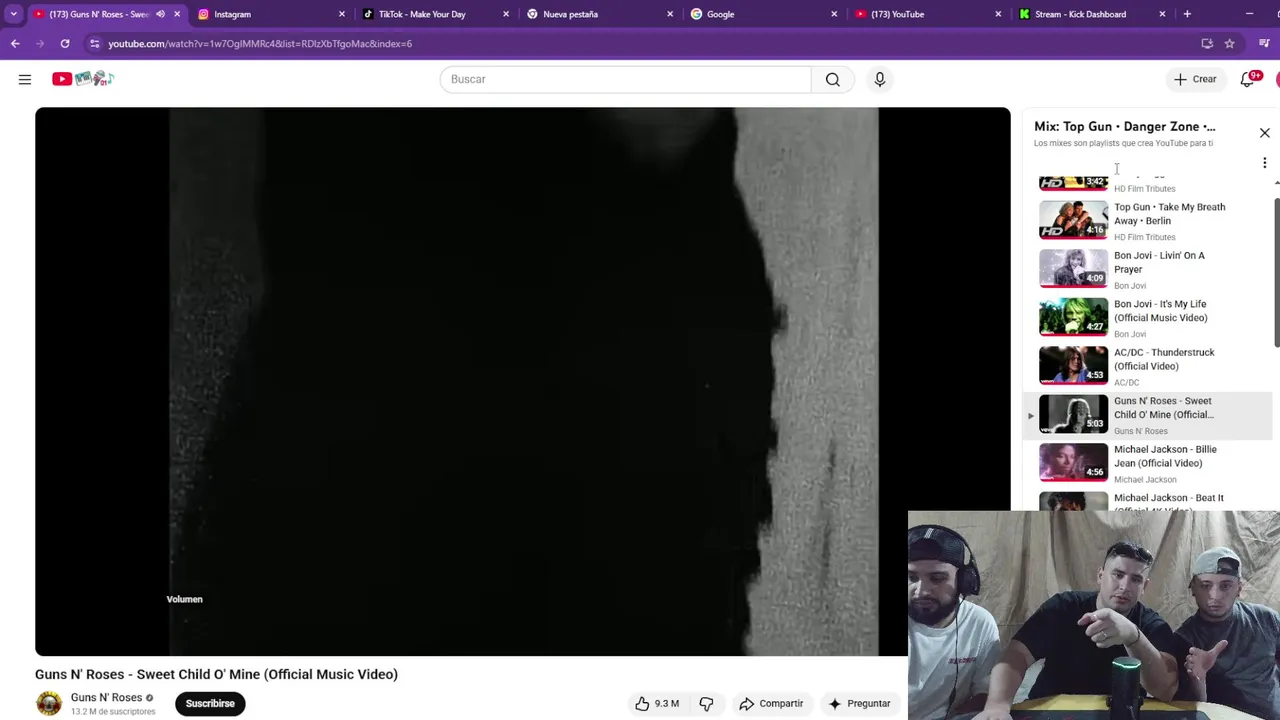
Task: Play Top Gun Take My Breath Away thumbnail
Action: tap(1073, 220)
